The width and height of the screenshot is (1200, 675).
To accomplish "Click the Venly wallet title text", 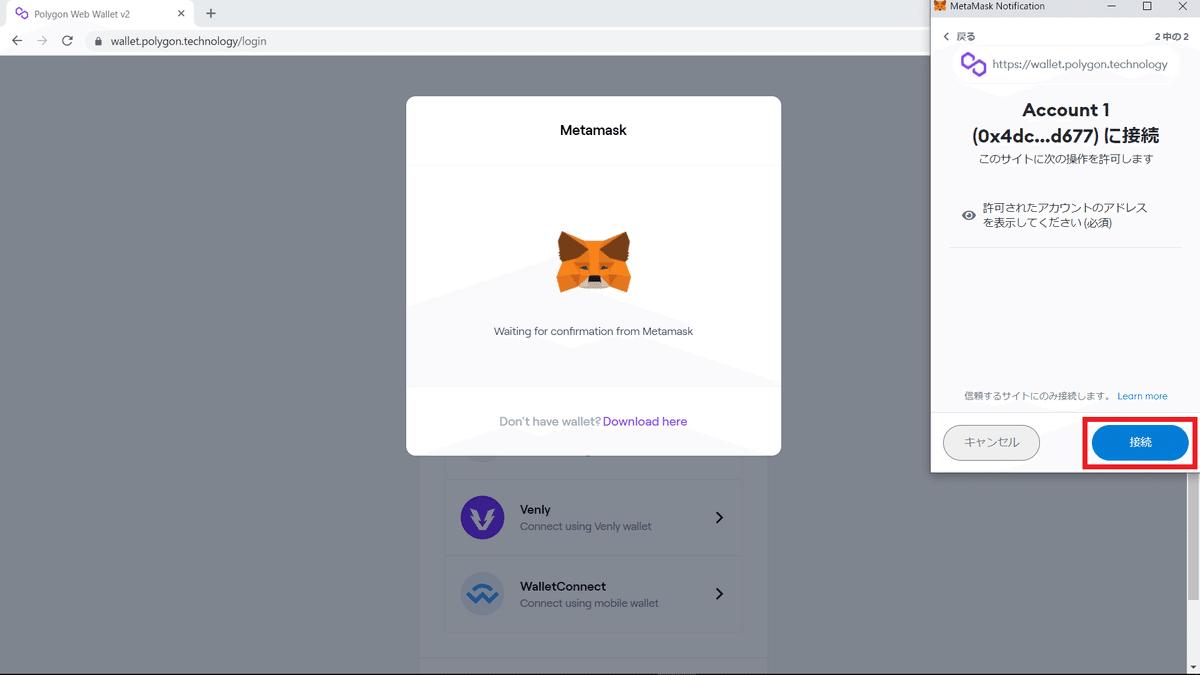I will (x=535, y=510).
